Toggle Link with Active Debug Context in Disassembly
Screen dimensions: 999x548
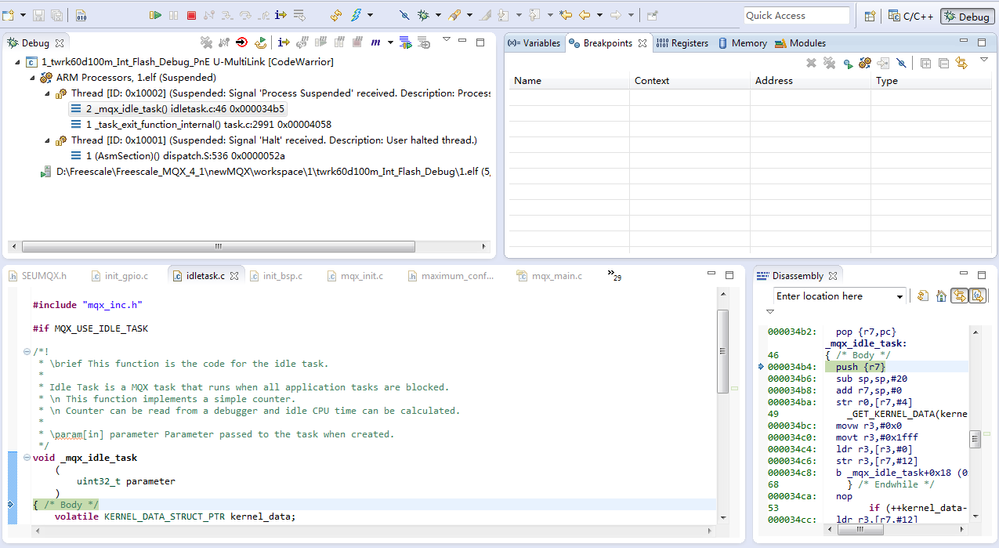click(959, 296)
